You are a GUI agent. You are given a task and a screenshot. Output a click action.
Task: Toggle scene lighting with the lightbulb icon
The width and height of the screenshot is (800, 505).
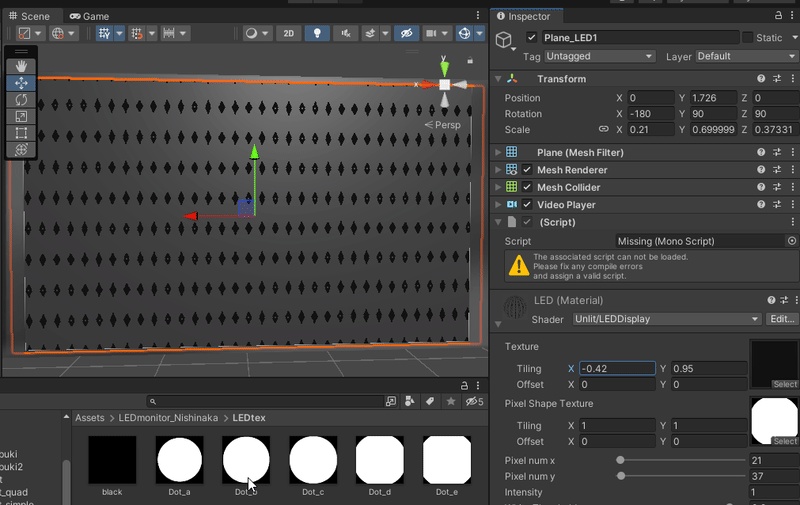pyautogui.click(x=318, y=33)
